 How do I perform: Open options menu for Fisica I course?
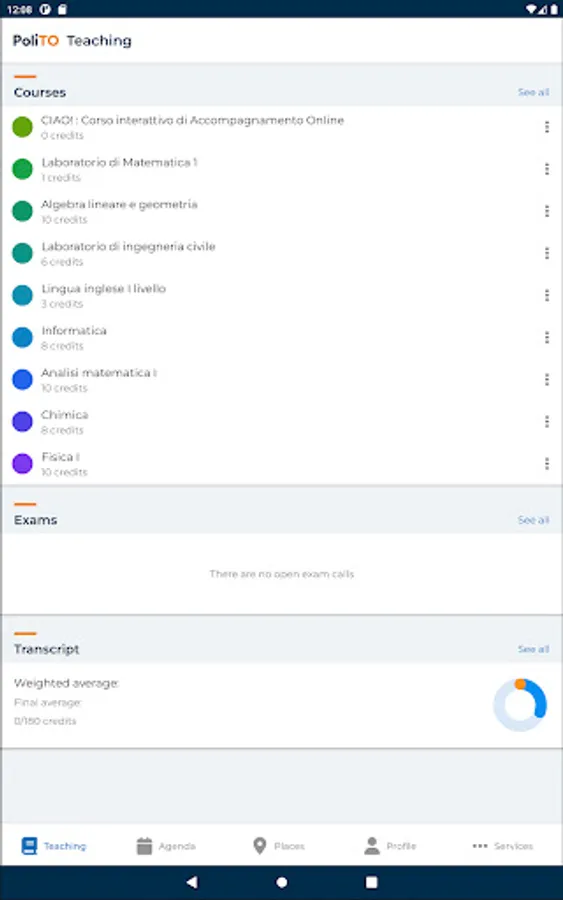point(547,464)
